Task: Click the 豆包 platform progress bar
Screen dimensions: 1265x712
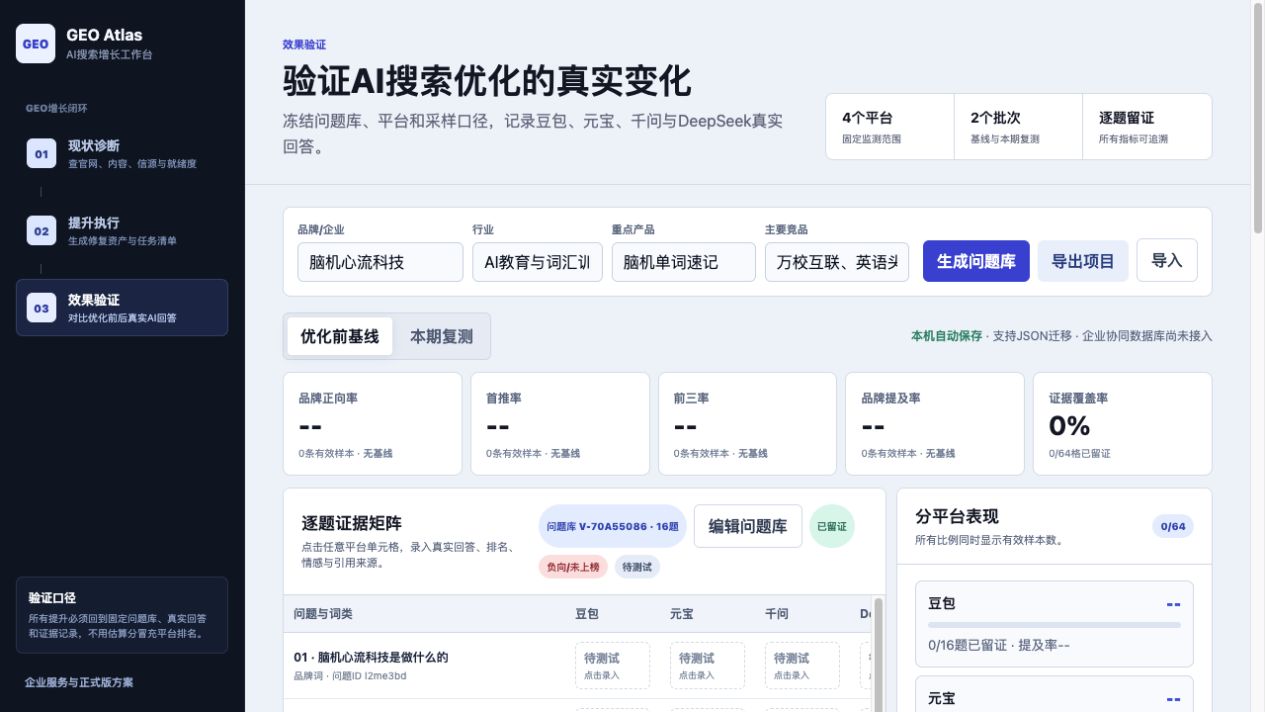Action: tap(1054, 625)
